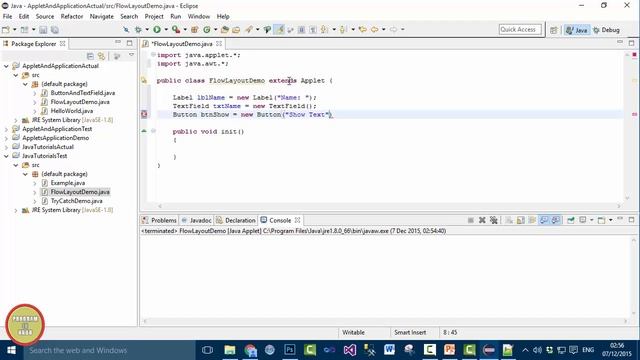Click the Open Perspective icon
This screenshot has width=640, height=360.
pos(553,30)
